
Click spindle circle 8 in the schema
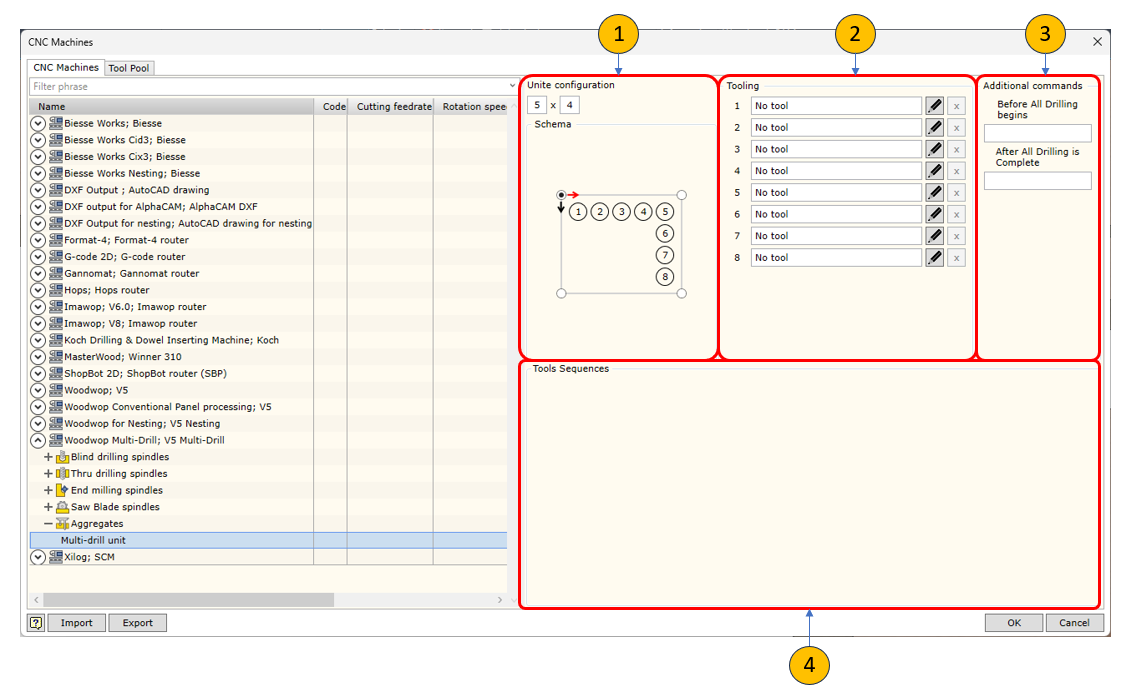pos(664,277)
